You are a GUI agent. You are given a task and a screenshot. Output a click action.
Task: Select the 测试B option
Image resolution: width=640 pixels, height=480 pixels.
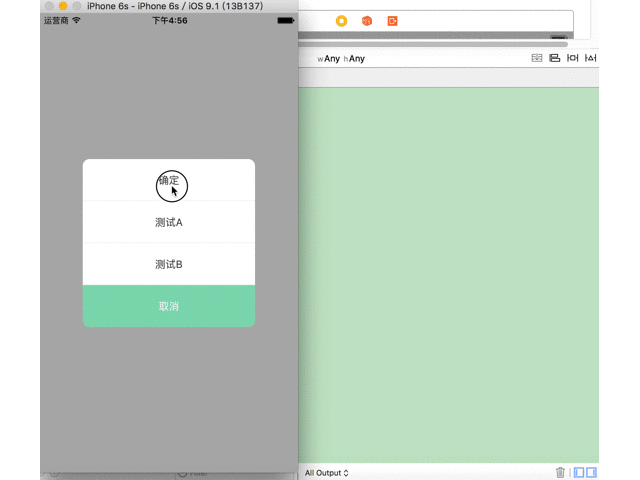(168, 264)
